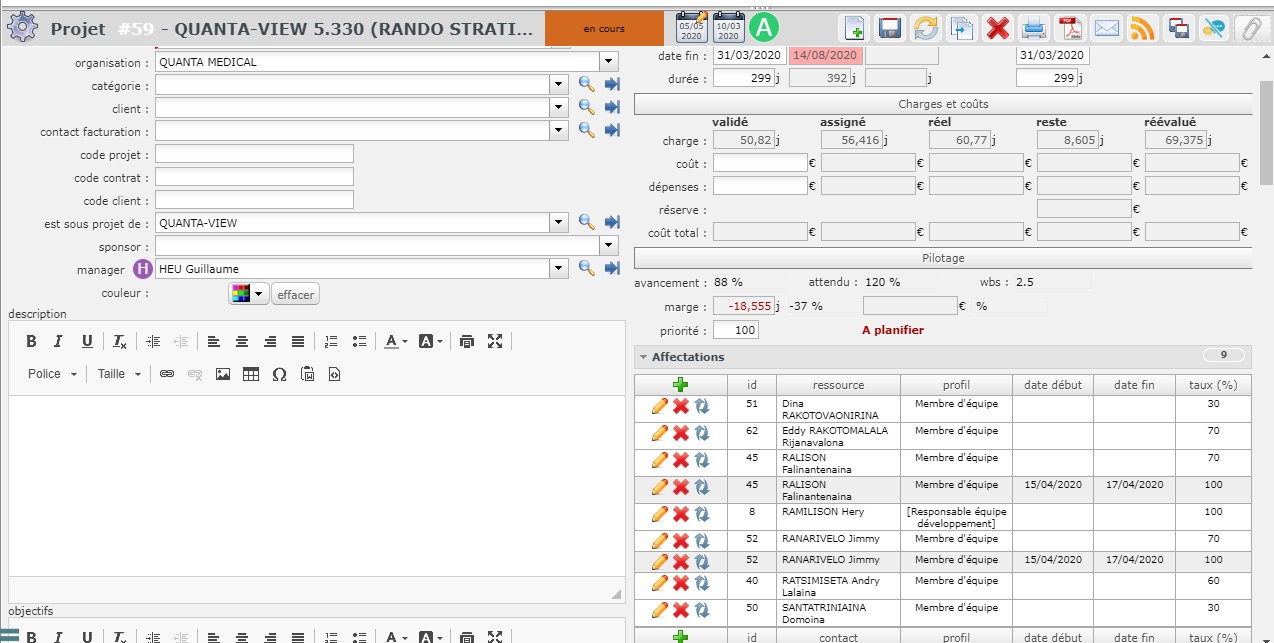
Task: Click into the code projet field
Action: pos(254,154)
